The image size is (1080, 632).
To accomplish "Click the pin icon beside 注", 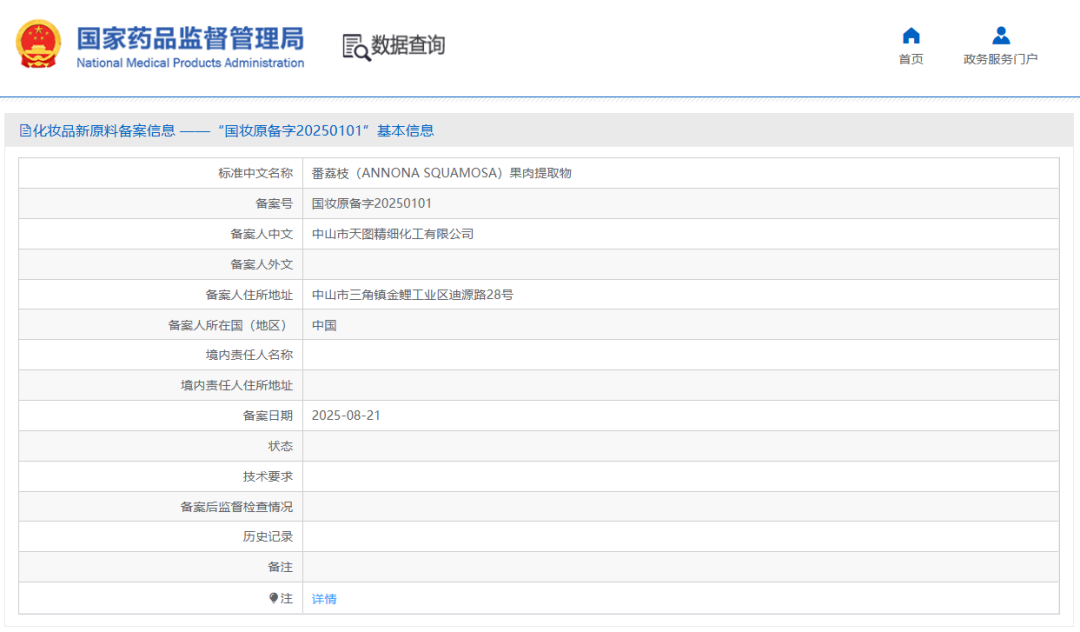I will tap(273, 598).
